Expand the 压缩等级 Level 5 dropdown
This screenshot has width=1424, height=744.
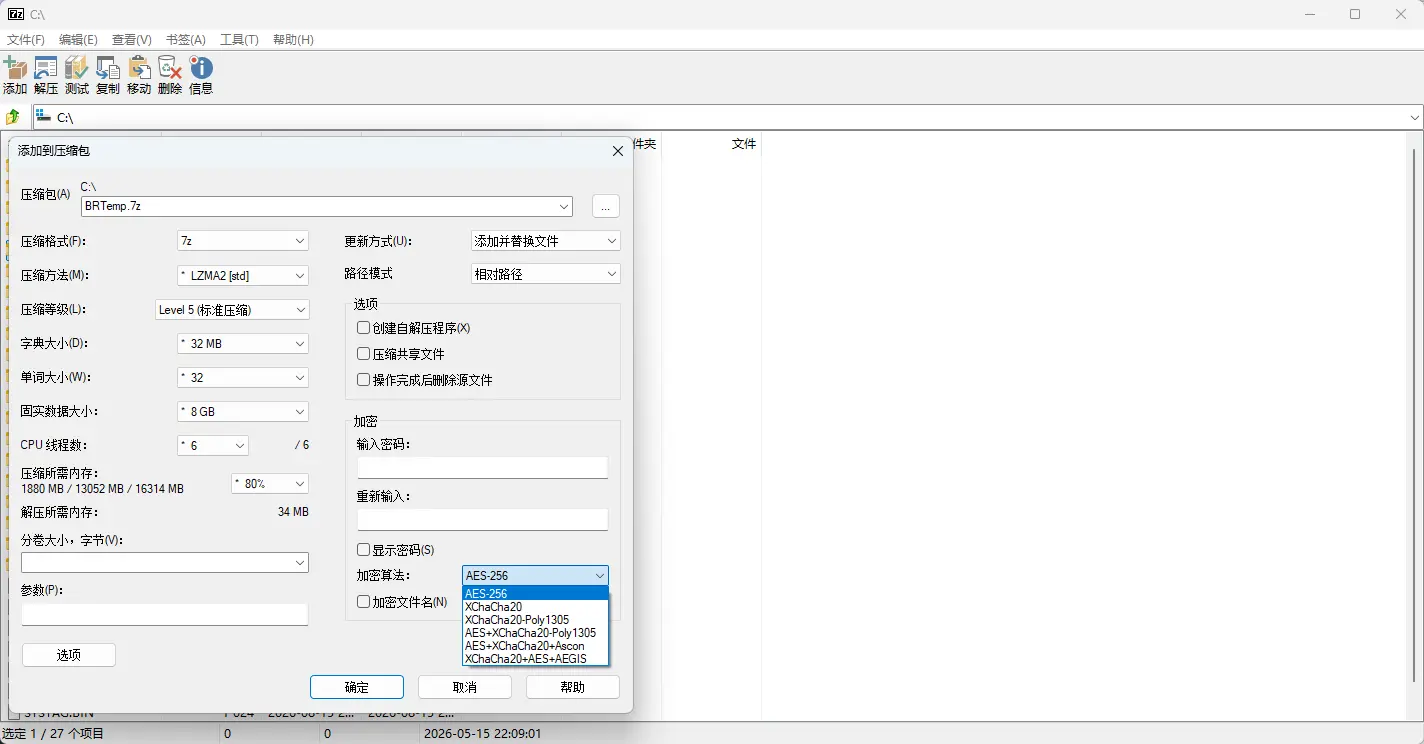pyautogui.click(x=232, y=310)
